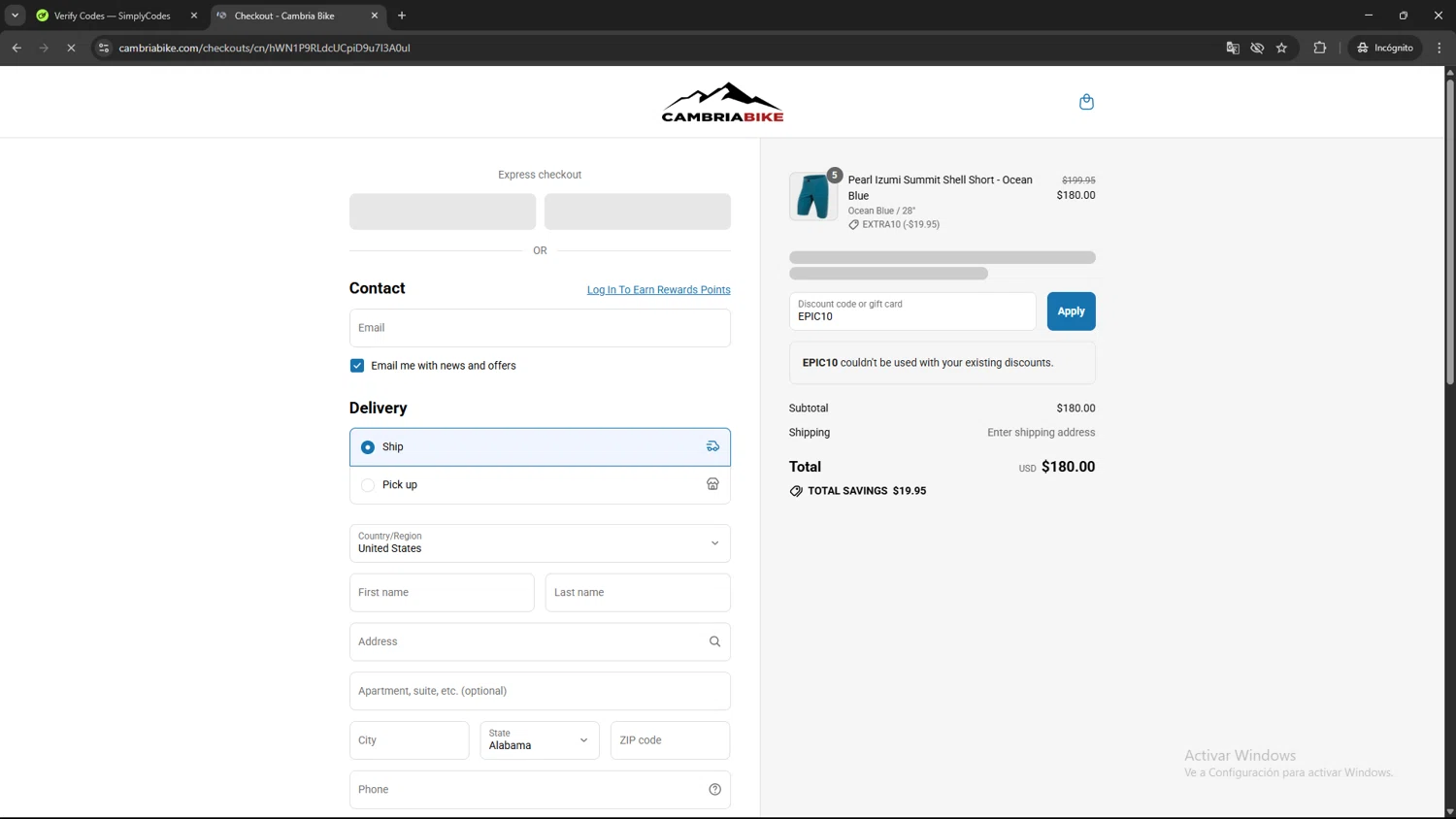
Task: Open the Country/Region dropdown
Action: click(x=540, y=543)
